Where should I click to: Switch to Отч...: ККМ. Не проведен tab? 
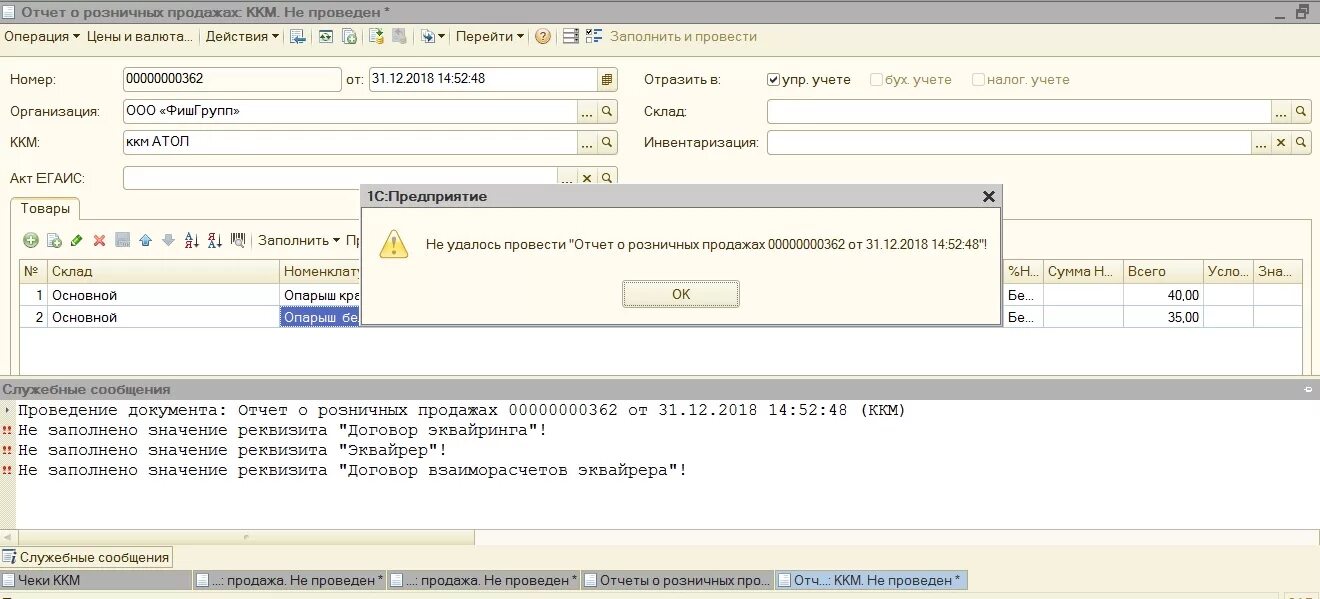point(871,580)
